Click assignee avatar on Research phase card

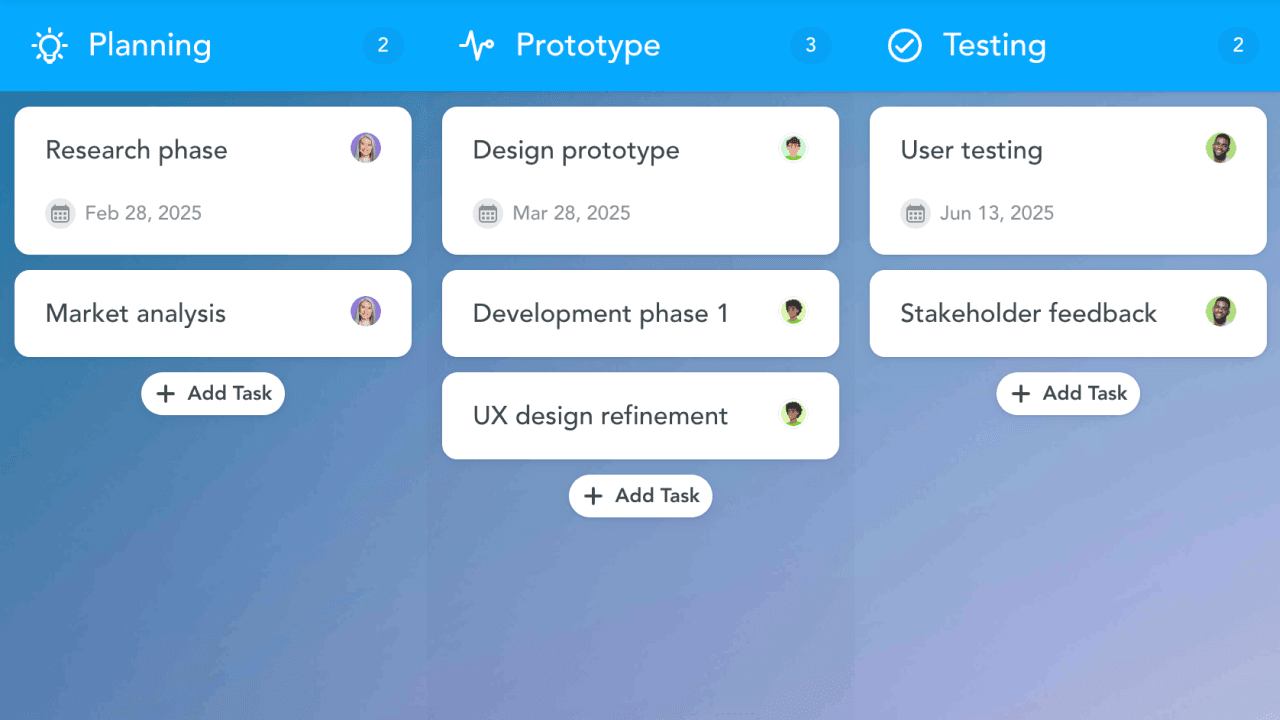[366, 148]
